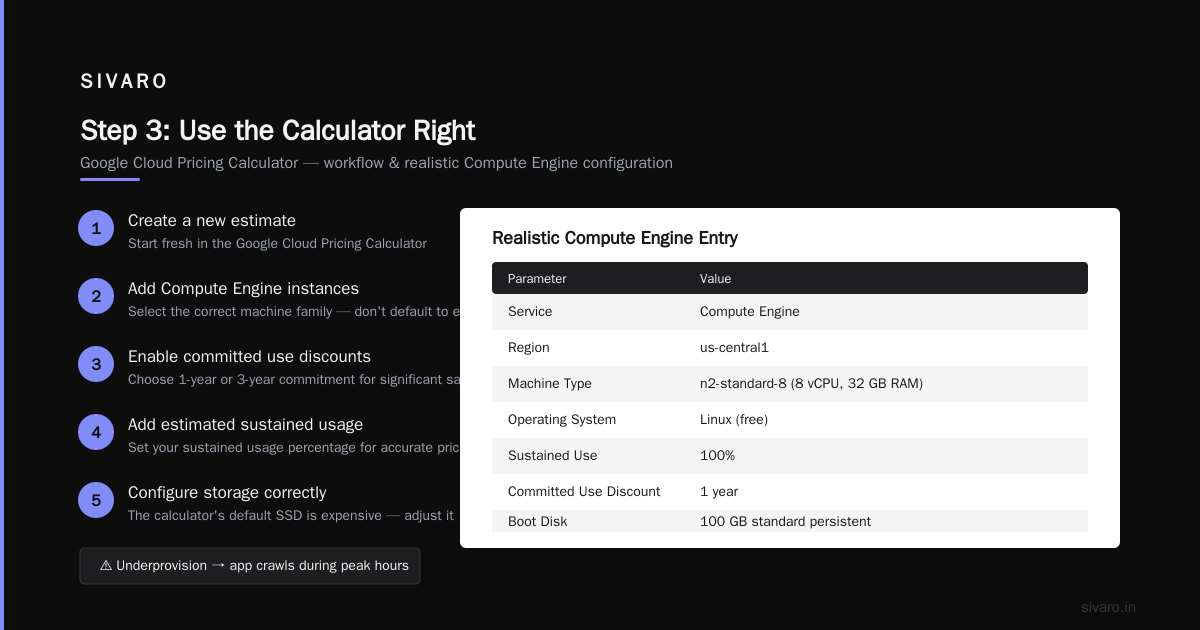Click the 'Compute Engine' value cell
The height and width of the screenshot is (630, 1200).
(x=750, y=312)
